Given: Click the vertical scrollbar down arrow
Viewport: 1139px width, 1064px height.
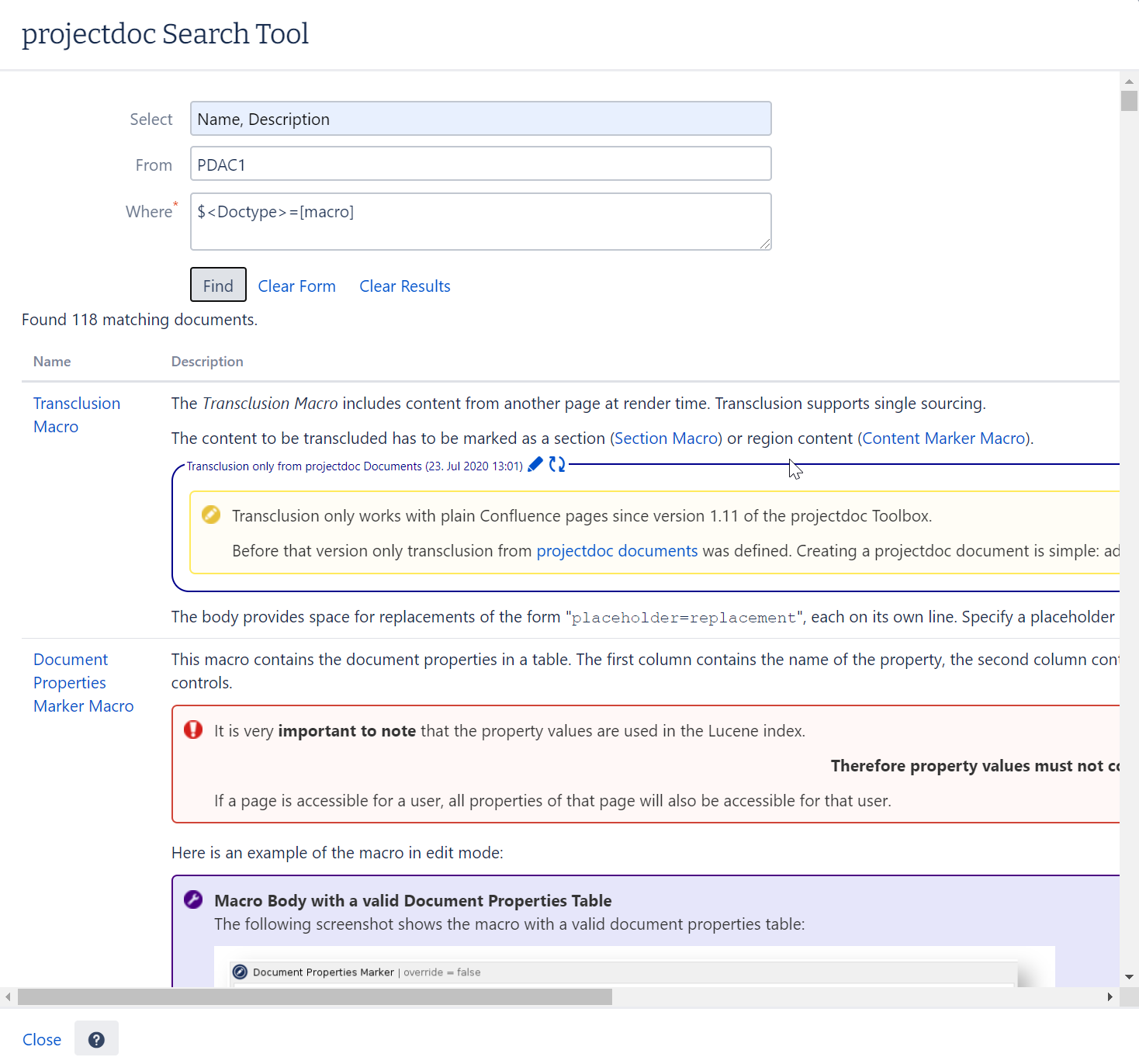Looking at the screenshot, I should 1129,977.
